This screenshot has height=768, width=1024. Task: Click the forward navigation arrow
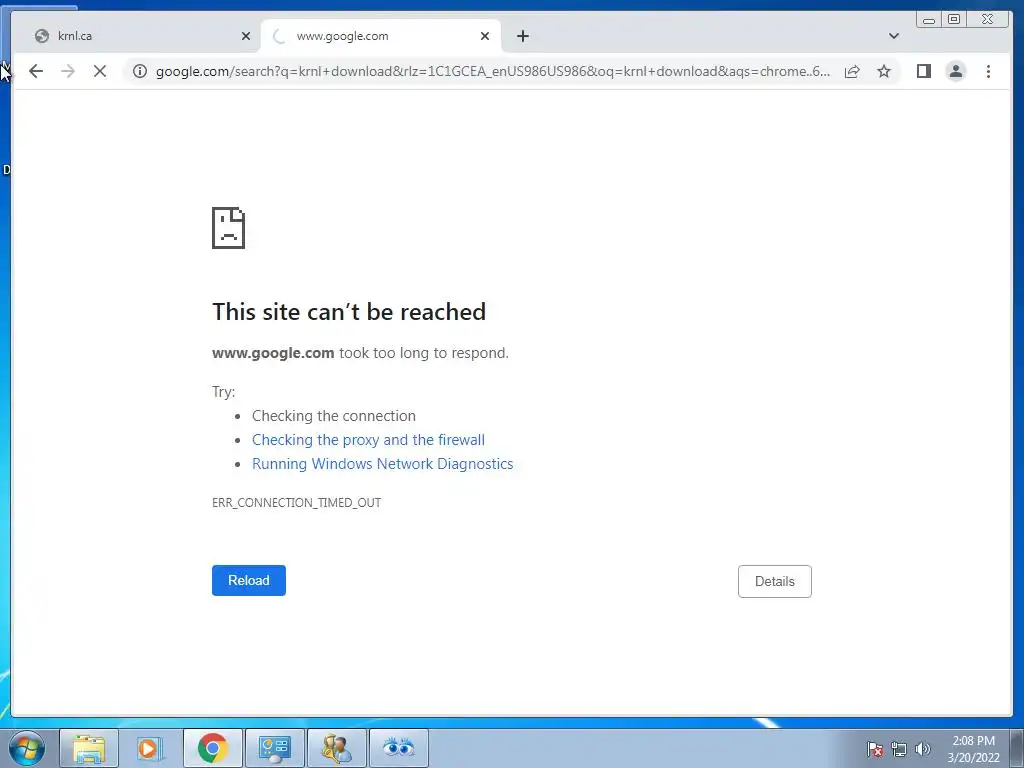pos(68,71)
